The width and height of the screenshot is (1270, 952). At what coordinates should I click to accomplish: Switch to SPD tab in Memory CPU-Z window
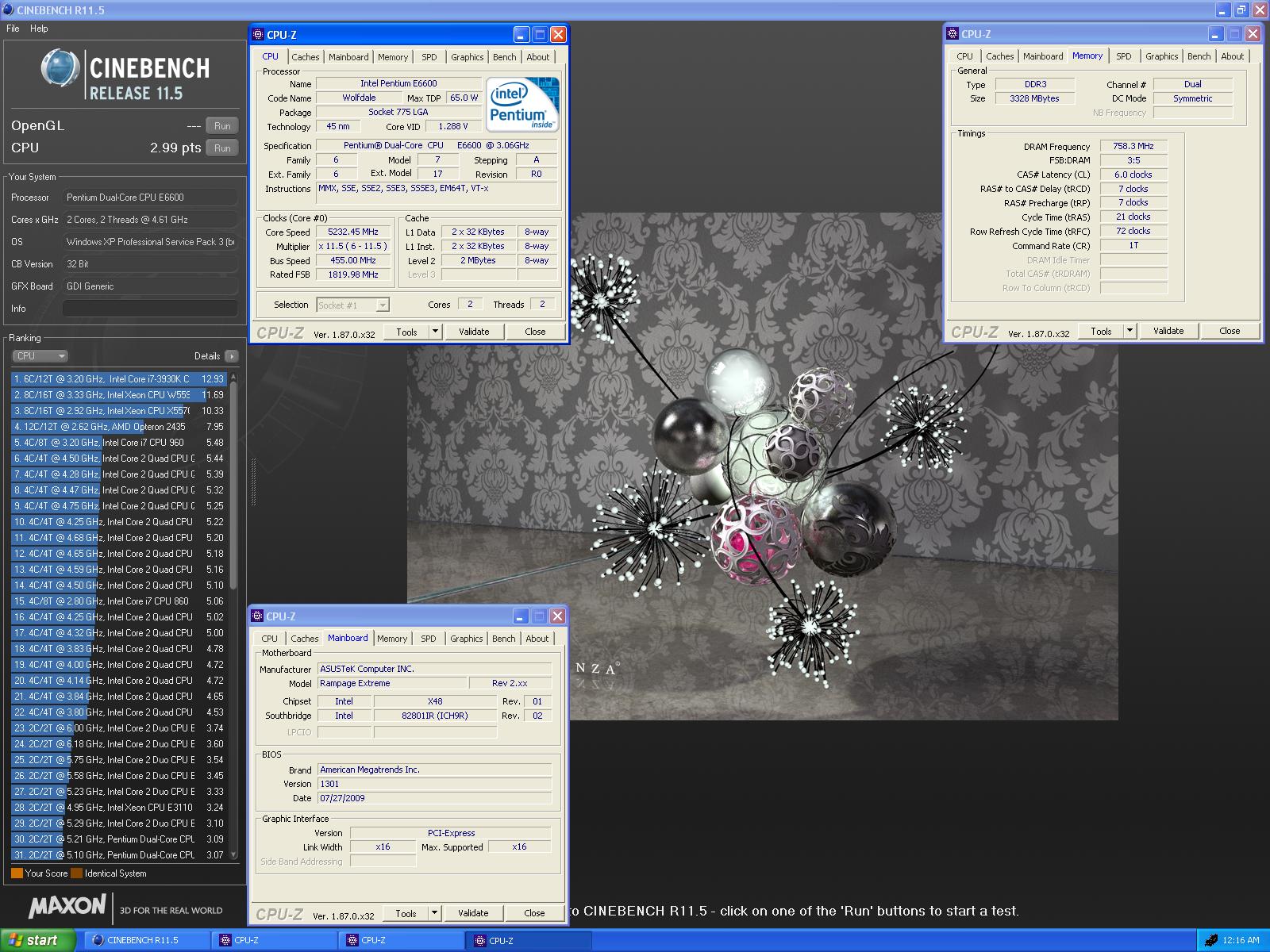(x=1124, y=56)
